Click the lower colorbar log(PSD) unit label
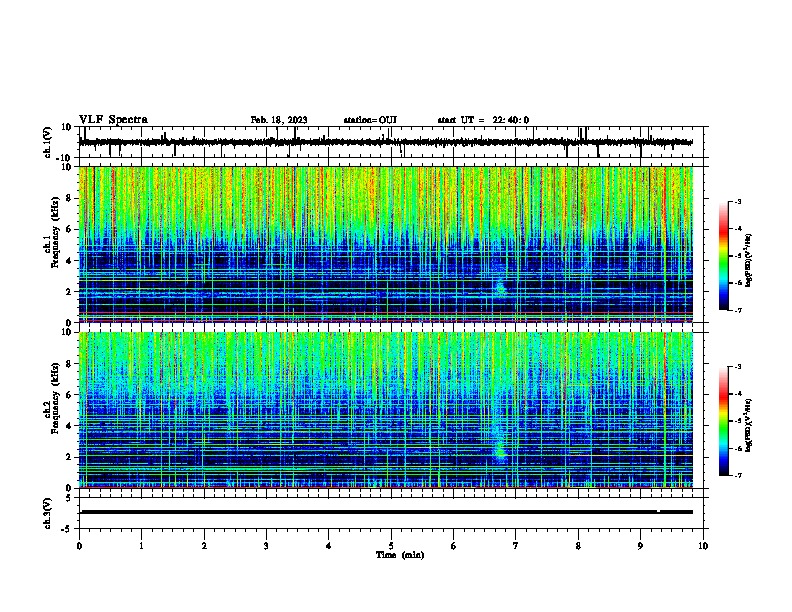The image size is (792, 612). 748,425
